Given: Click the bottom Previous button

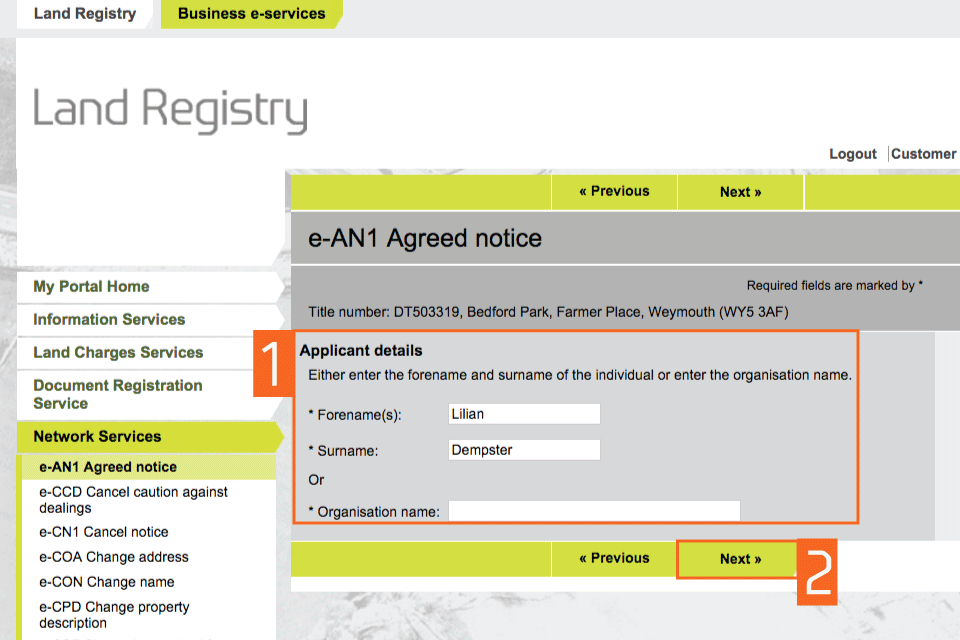Looking at the screenshot, I should tap(614, 559).
